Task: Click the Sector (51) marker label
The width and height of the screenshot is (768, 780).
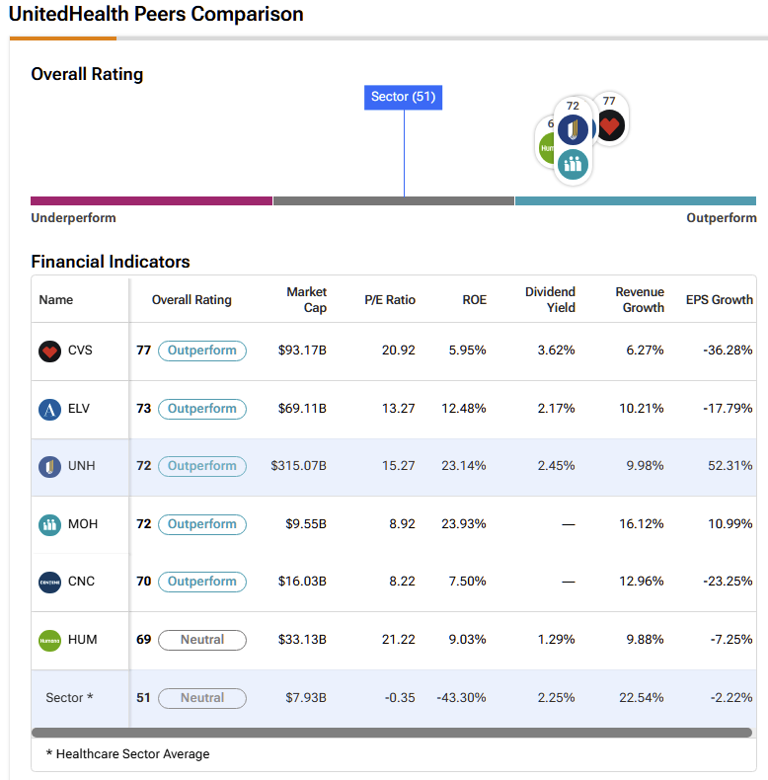Action: point(403,97)
